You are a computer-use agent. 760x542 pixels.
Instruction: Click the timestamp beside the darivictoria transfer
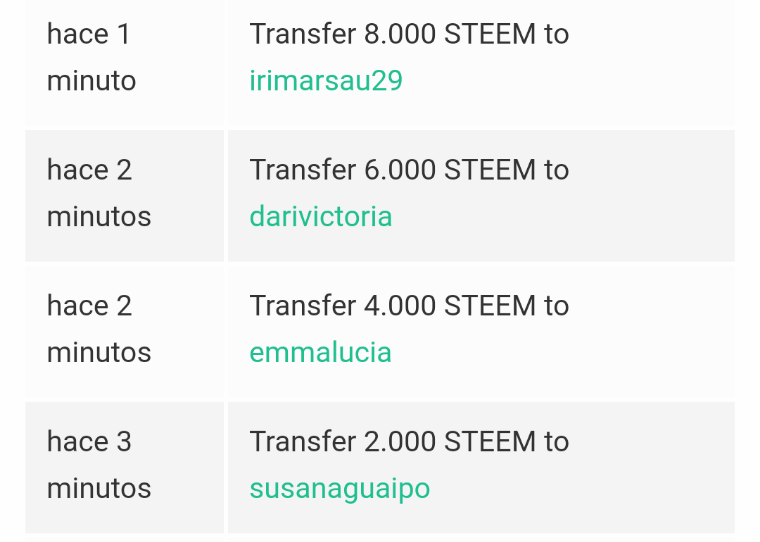point(99,193)
